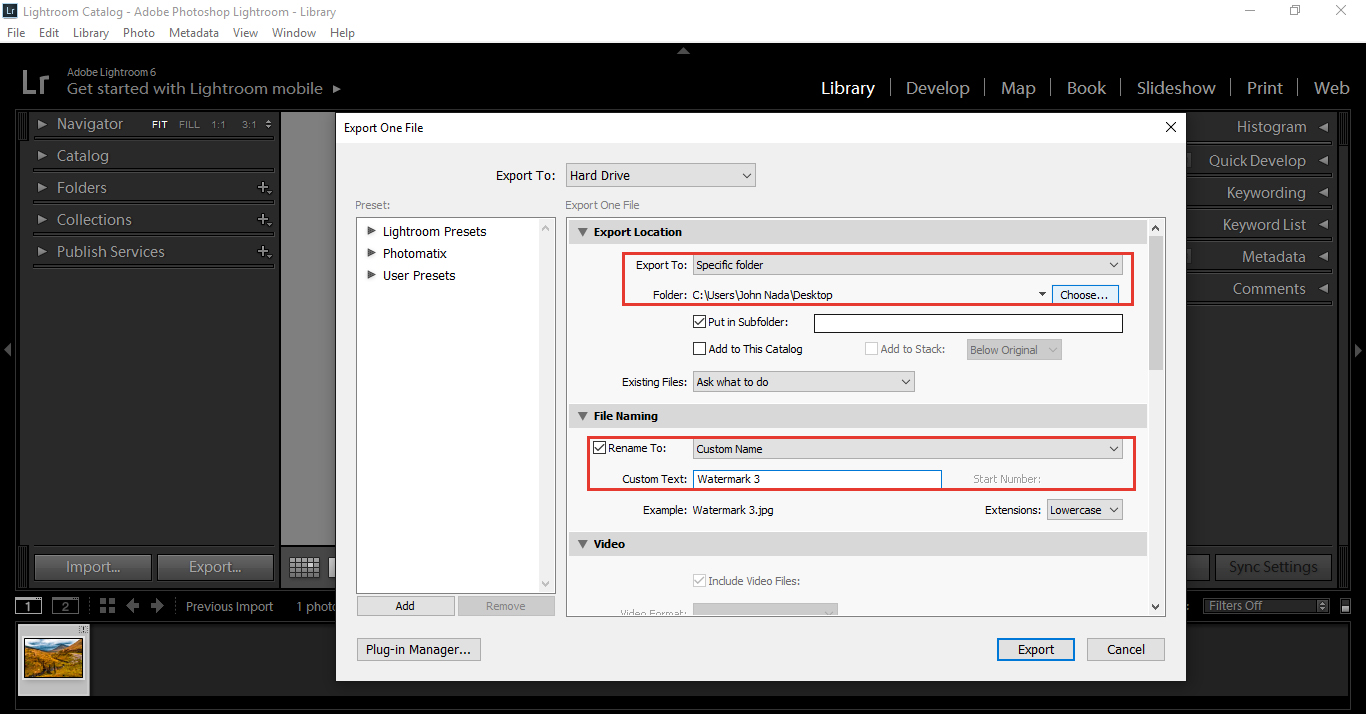Image resolution: width=1366 pixels, height=714 pixels.
Task: Check Add to This Catalog option
Action: [x=700, y=349]
